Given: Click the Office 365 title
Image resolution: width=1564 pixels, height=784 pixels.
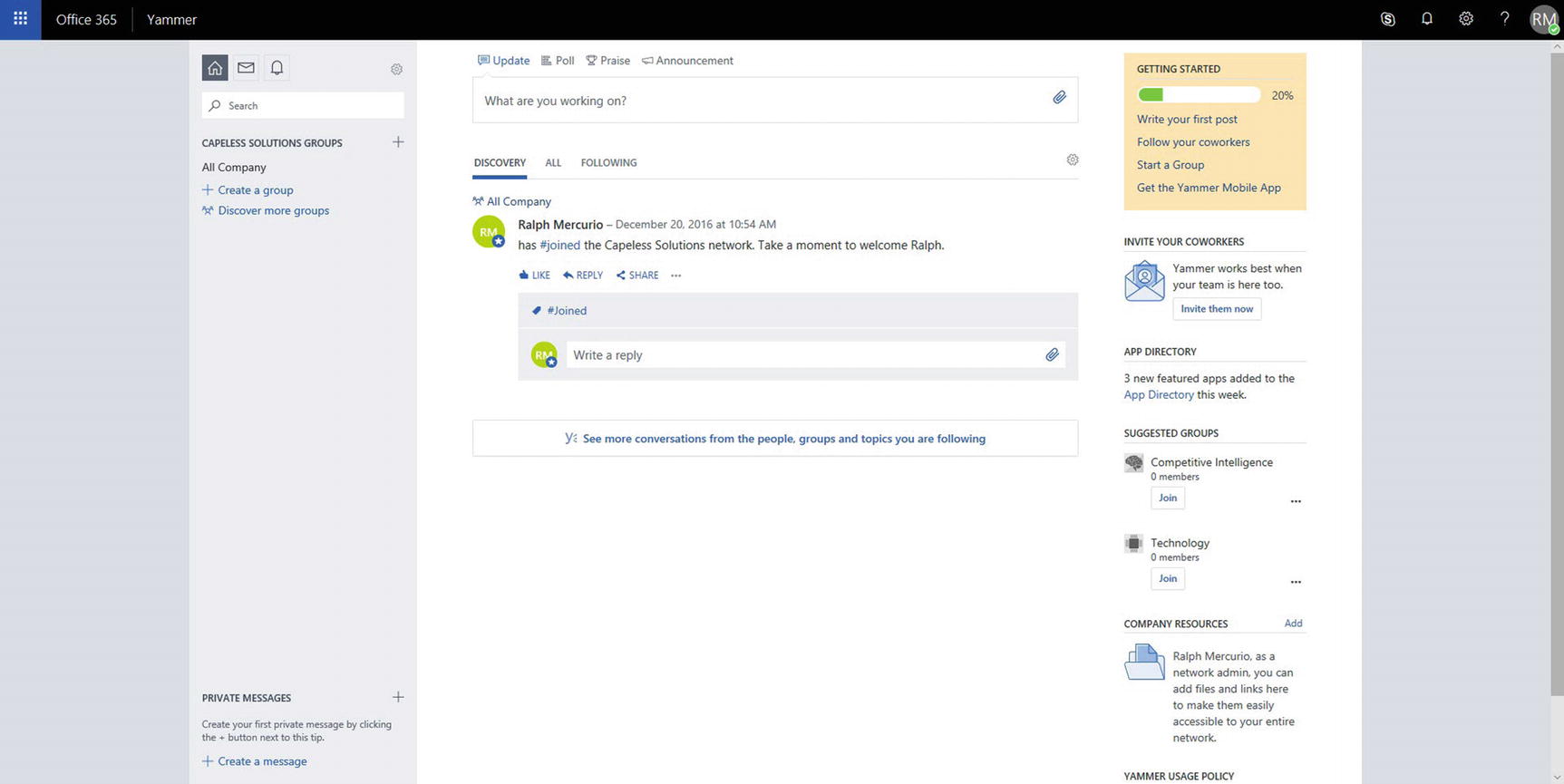Looking at the screenshot, I should click(86, 19).
